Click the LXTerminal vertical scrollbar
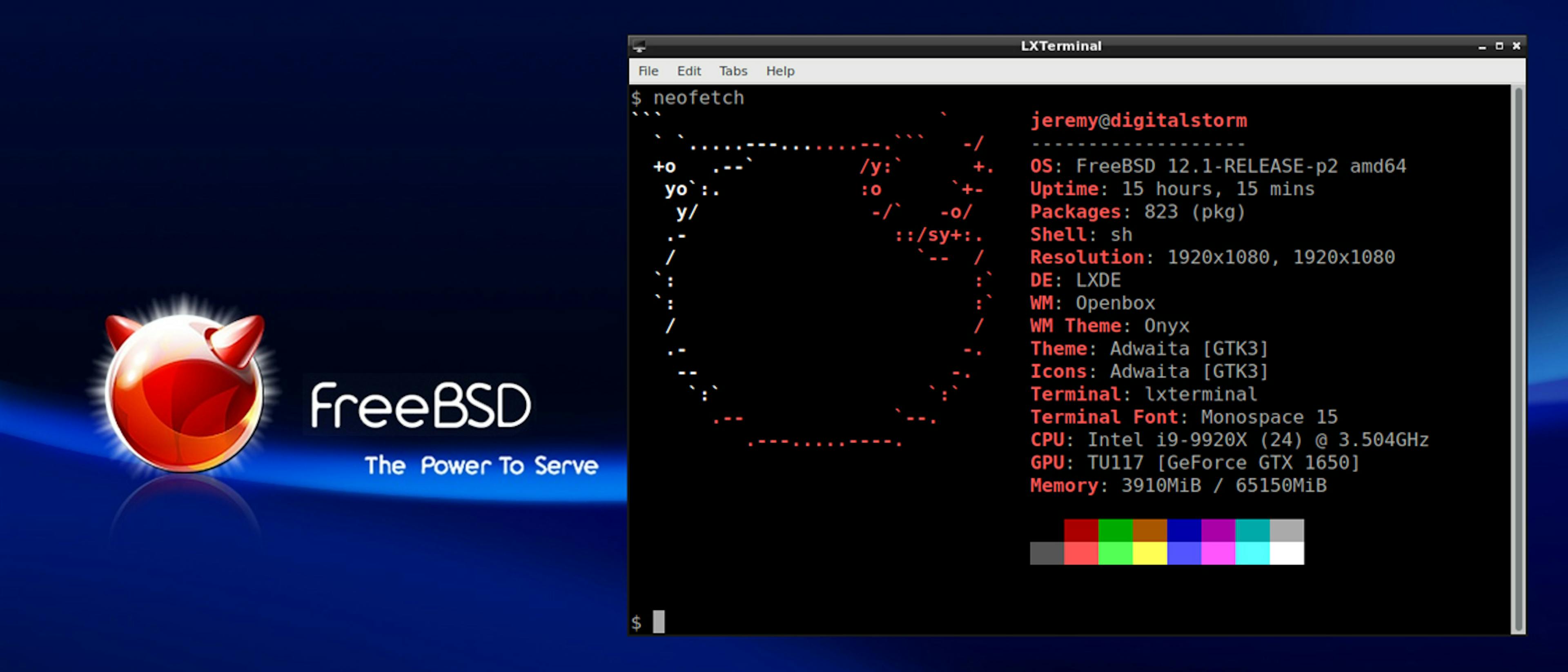The height and width of the screenshot is (672, 1568). [1518, 359]
